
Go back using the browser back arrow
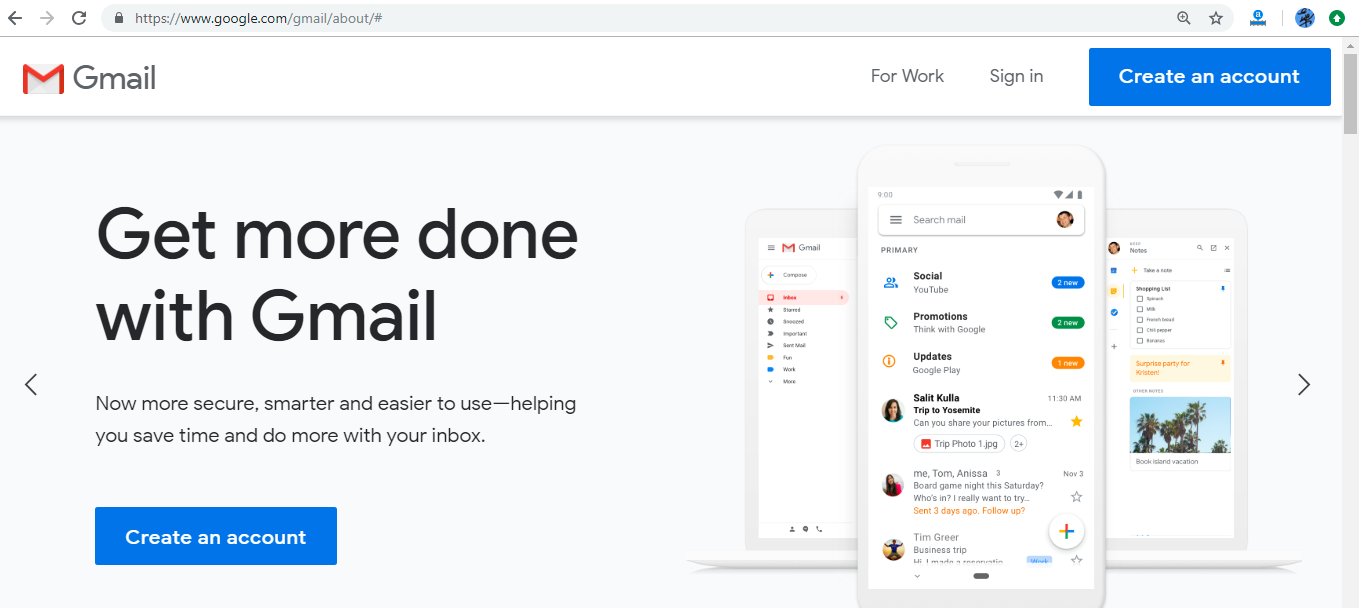pos(15,18)
